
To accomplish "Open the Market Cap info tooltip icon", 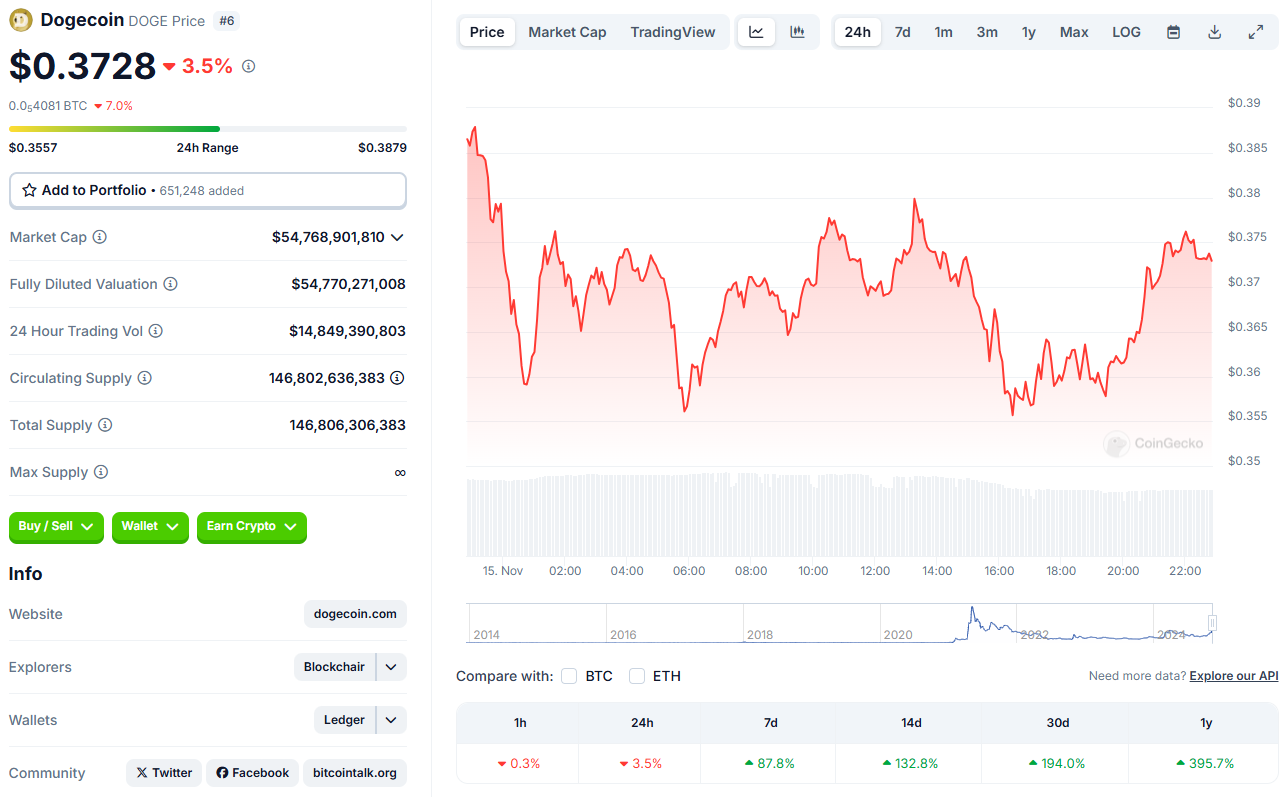I will (x=100, y=237).
